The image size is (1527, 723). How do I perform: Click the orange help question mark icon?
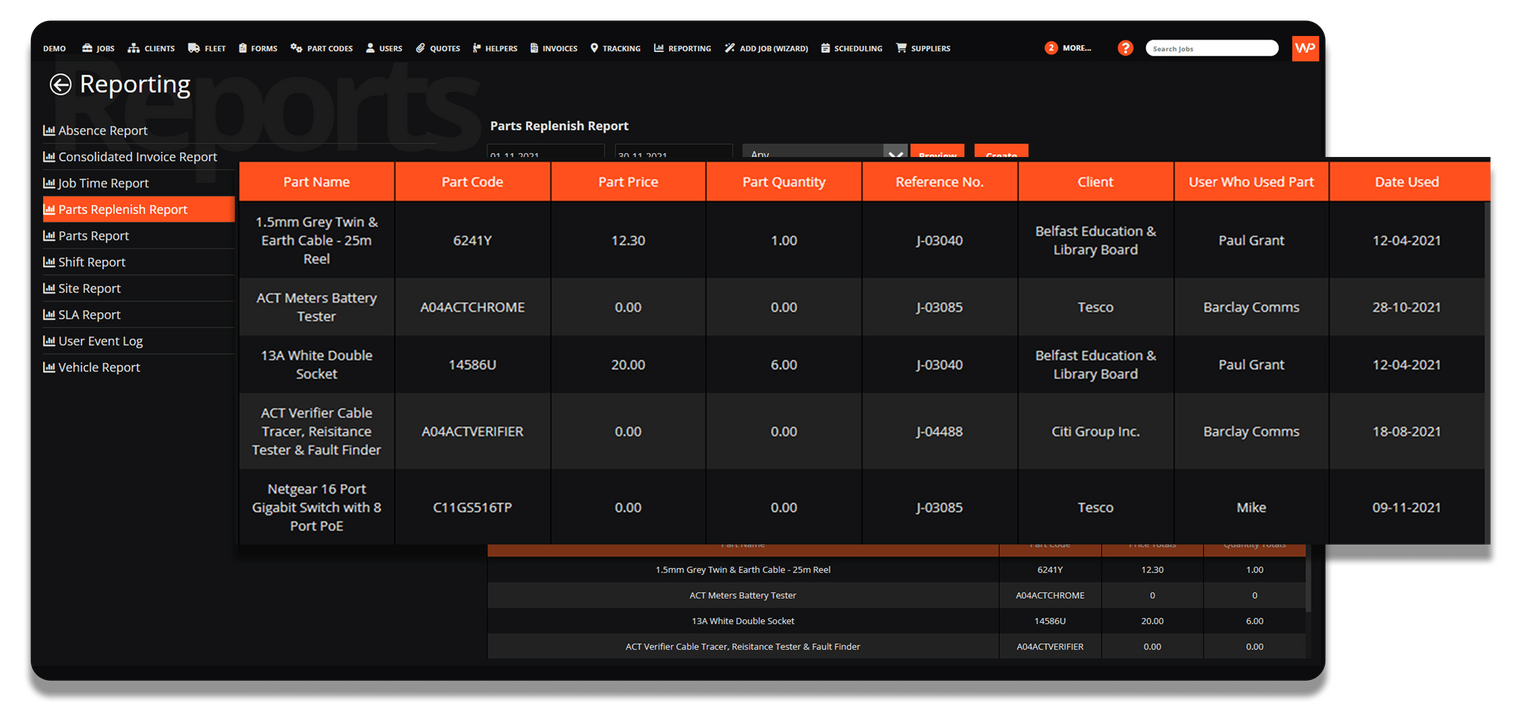(1125, 48)
